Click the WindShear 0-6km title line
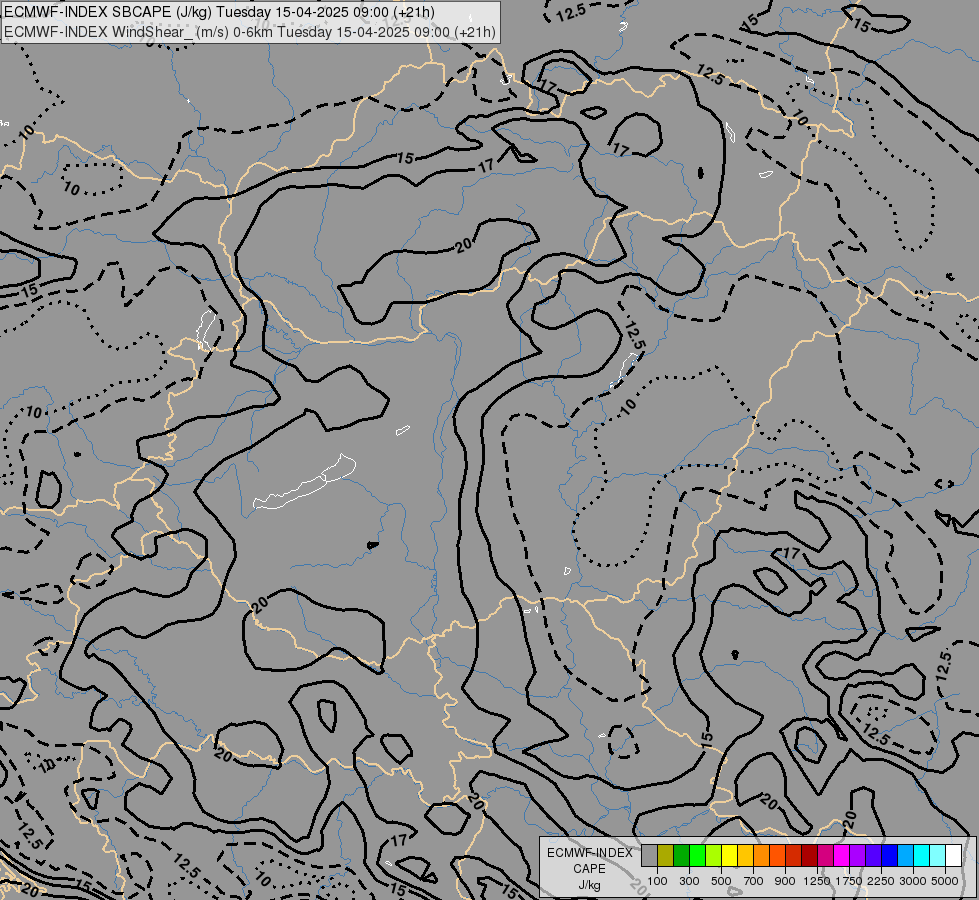Viewport: 979px width, 900px height. point(249,32)
